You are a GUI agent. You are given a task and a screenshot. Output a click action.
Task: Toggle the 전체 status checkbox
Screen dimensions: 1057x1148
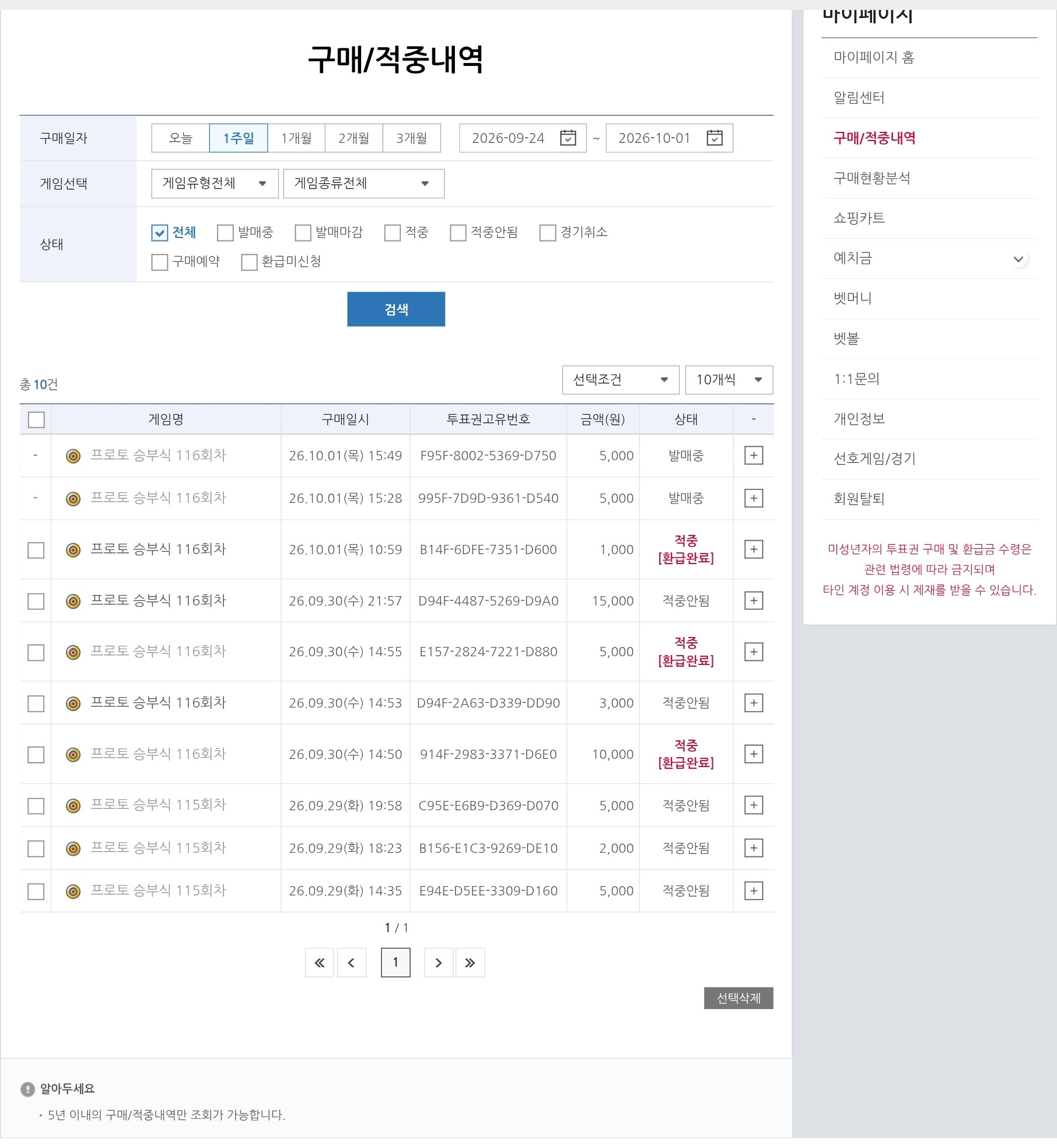pyautogui.click(x=159, y=233)
